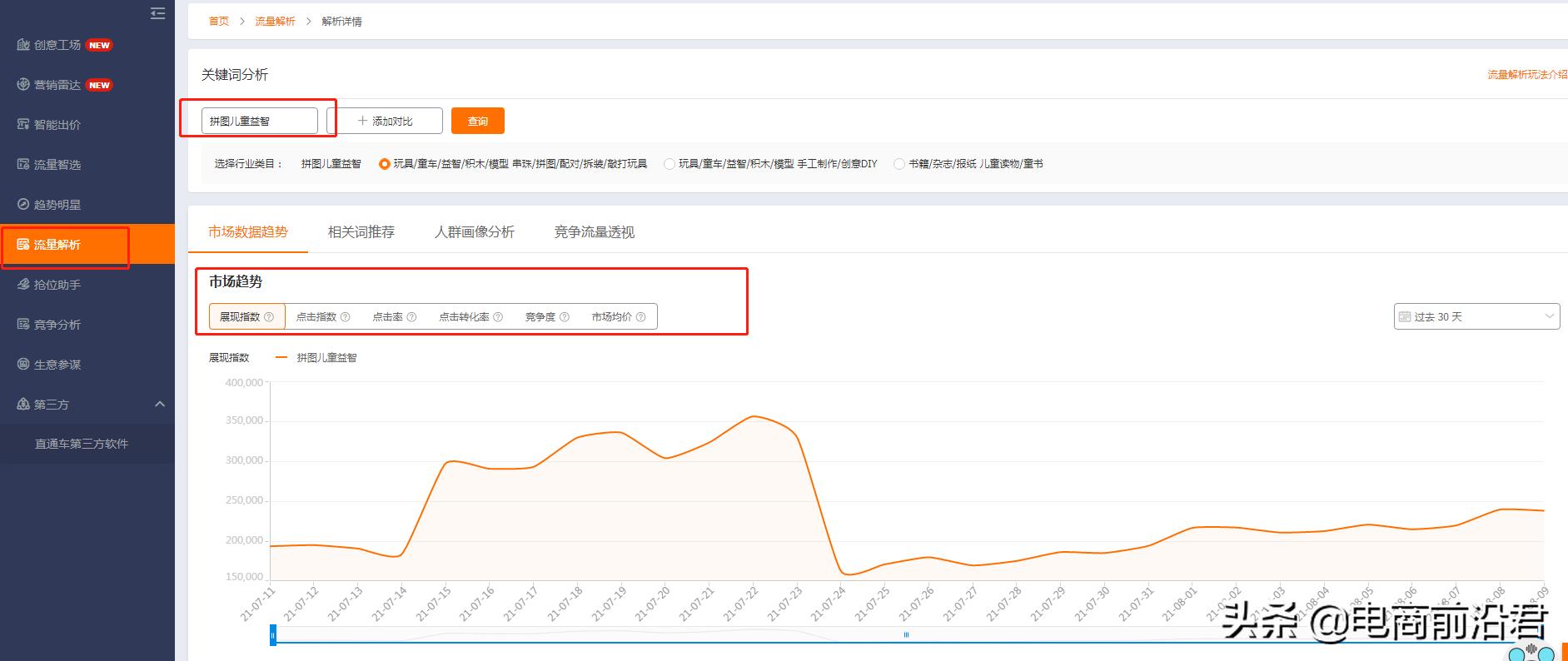Click the help icon next to 点击指数
The height and width of the screenshot is (661, 1568).
point(346,317)
